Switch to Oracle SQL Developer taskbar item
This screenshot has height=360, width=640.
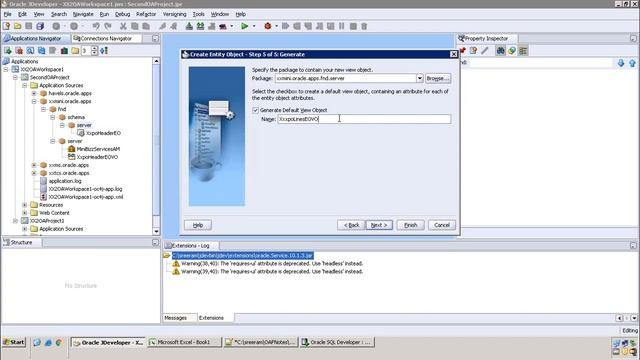pyautogui.click(x=337, y=342)
